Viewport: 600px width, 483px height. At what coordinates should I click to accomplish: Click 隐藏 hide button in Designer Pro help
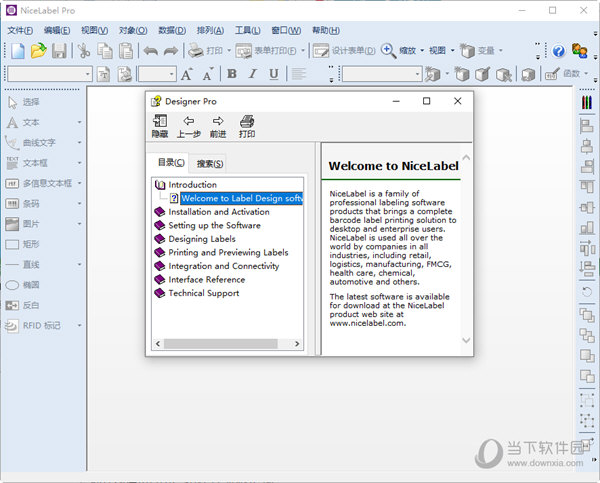(160, 126)
